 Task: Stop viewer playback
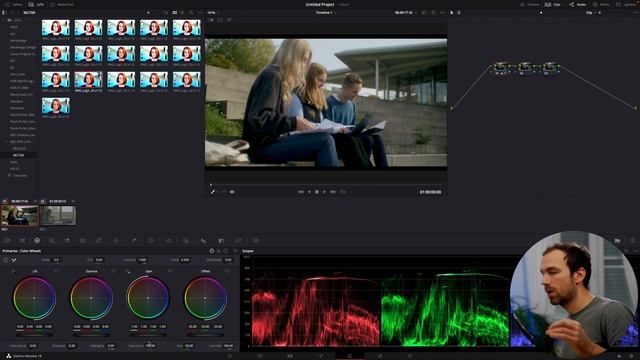coord(317,192)
